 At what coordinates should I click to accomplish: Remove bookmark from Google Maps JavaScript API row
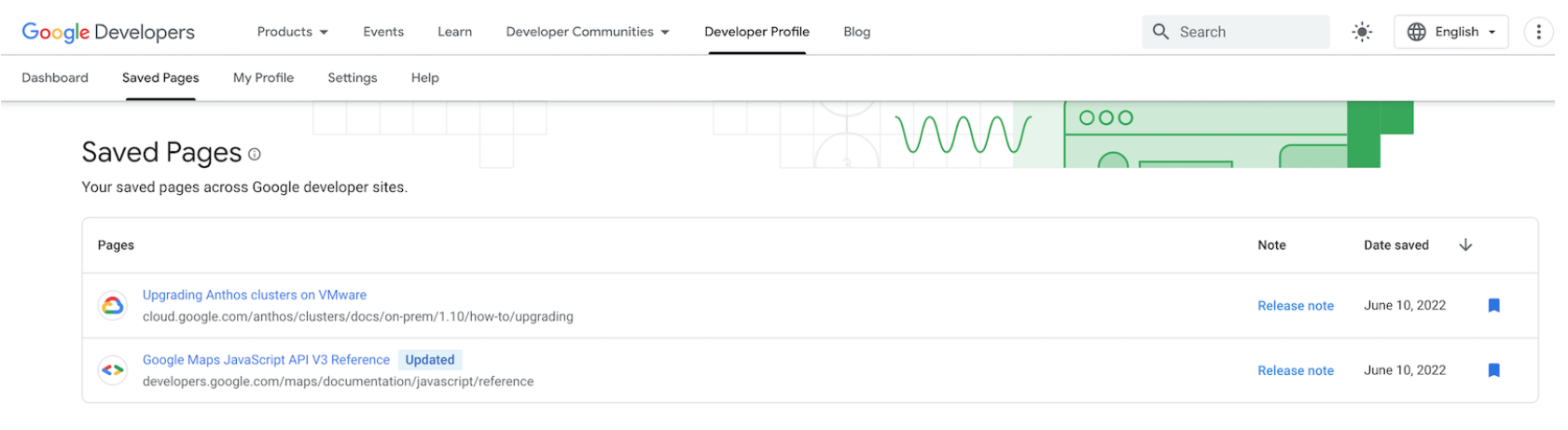(x=1493, y=370)
